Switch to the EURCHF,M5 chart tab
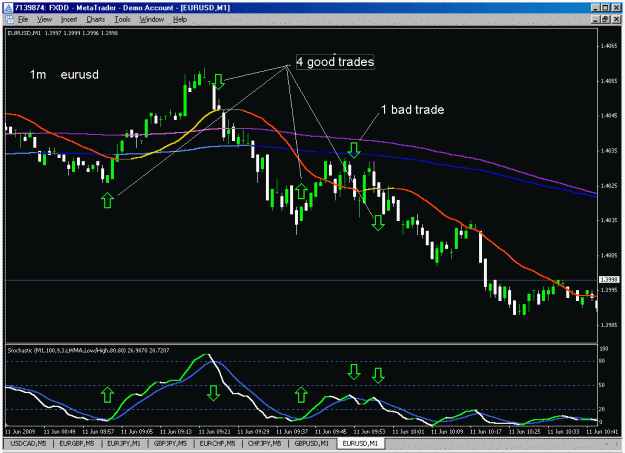Viewport: 625px width, 453px height. point(217,443)
